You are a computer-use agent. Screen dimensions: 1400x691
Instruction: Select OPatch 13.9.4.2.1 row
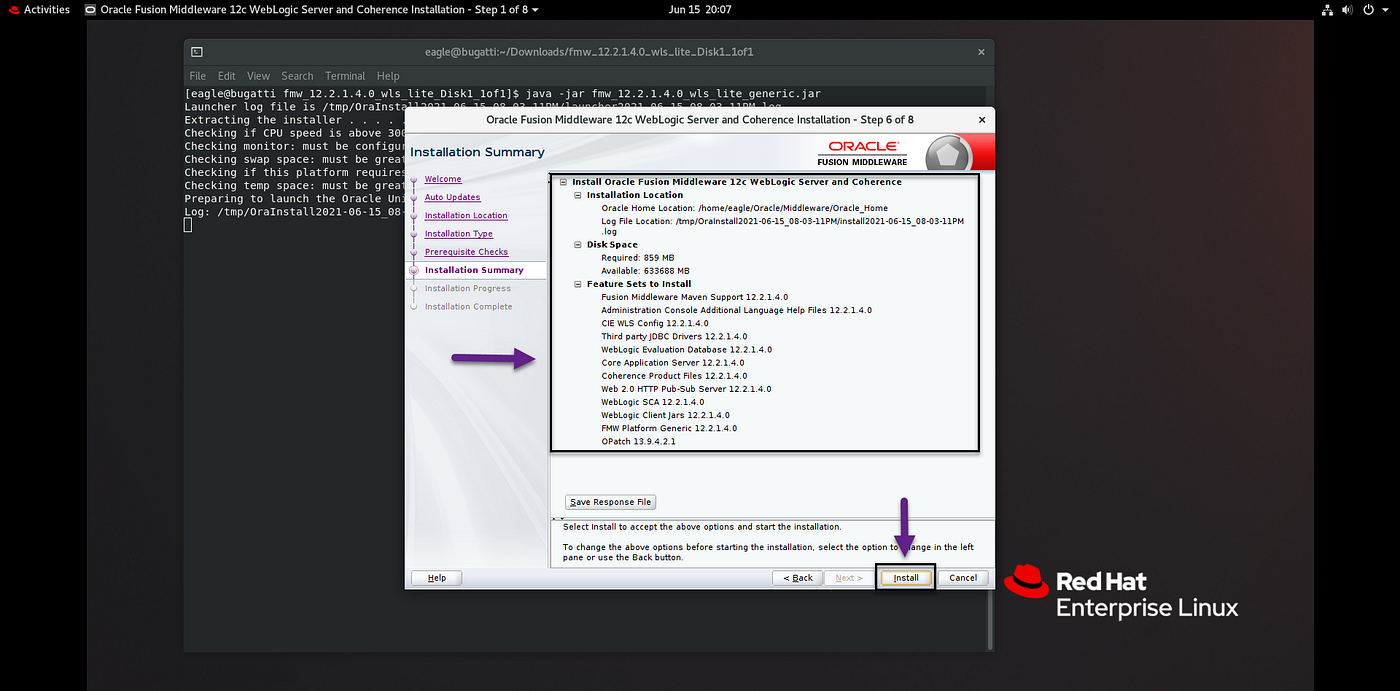click(638, 441)
